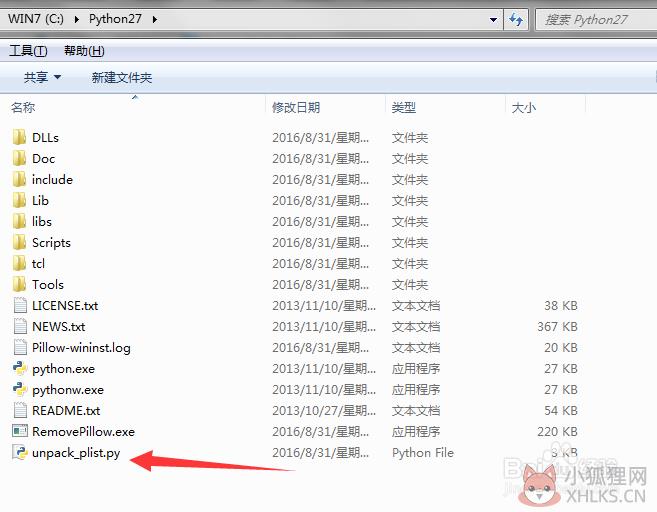Image resolution: width=657 pixels, height=512 pixels.
Task: Expand the arrow after WIN7 (C:) in the address path
Action: click(76, 19)
